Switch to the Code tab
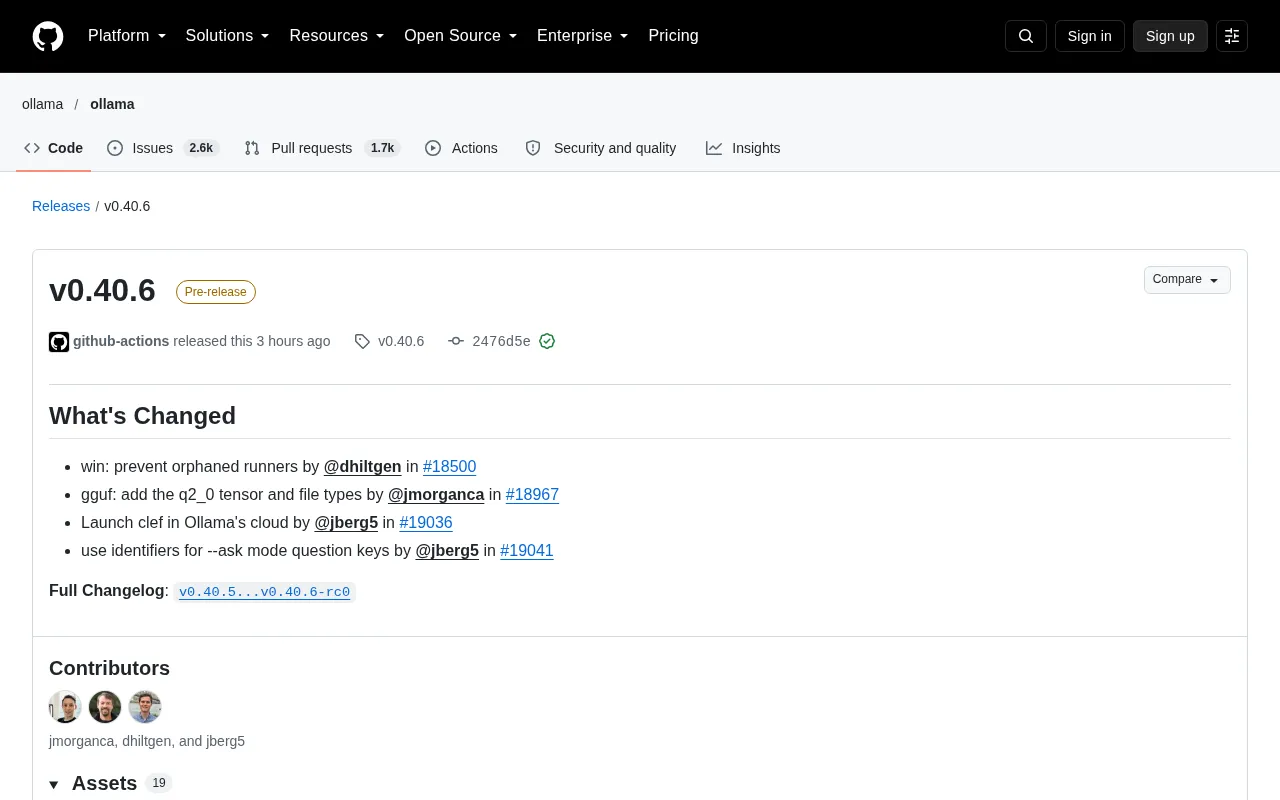This screenshot has width=1280, height=800. click(54, 148)
